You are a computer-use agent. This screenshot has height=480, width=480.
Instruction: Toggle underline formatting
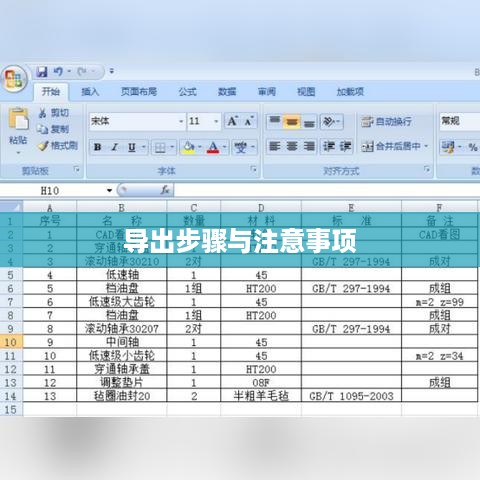[132, 147]
